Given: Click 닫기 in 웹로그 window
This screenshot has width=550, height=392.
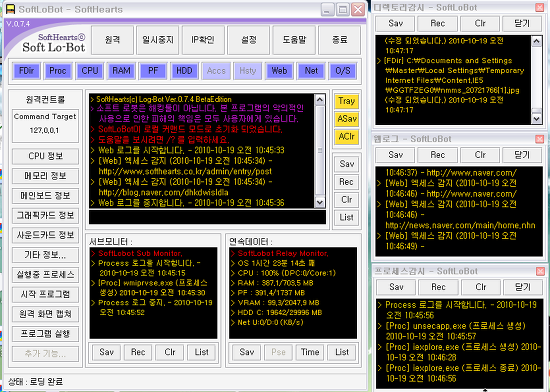Looking at the screenshot, I should (522, 155).
